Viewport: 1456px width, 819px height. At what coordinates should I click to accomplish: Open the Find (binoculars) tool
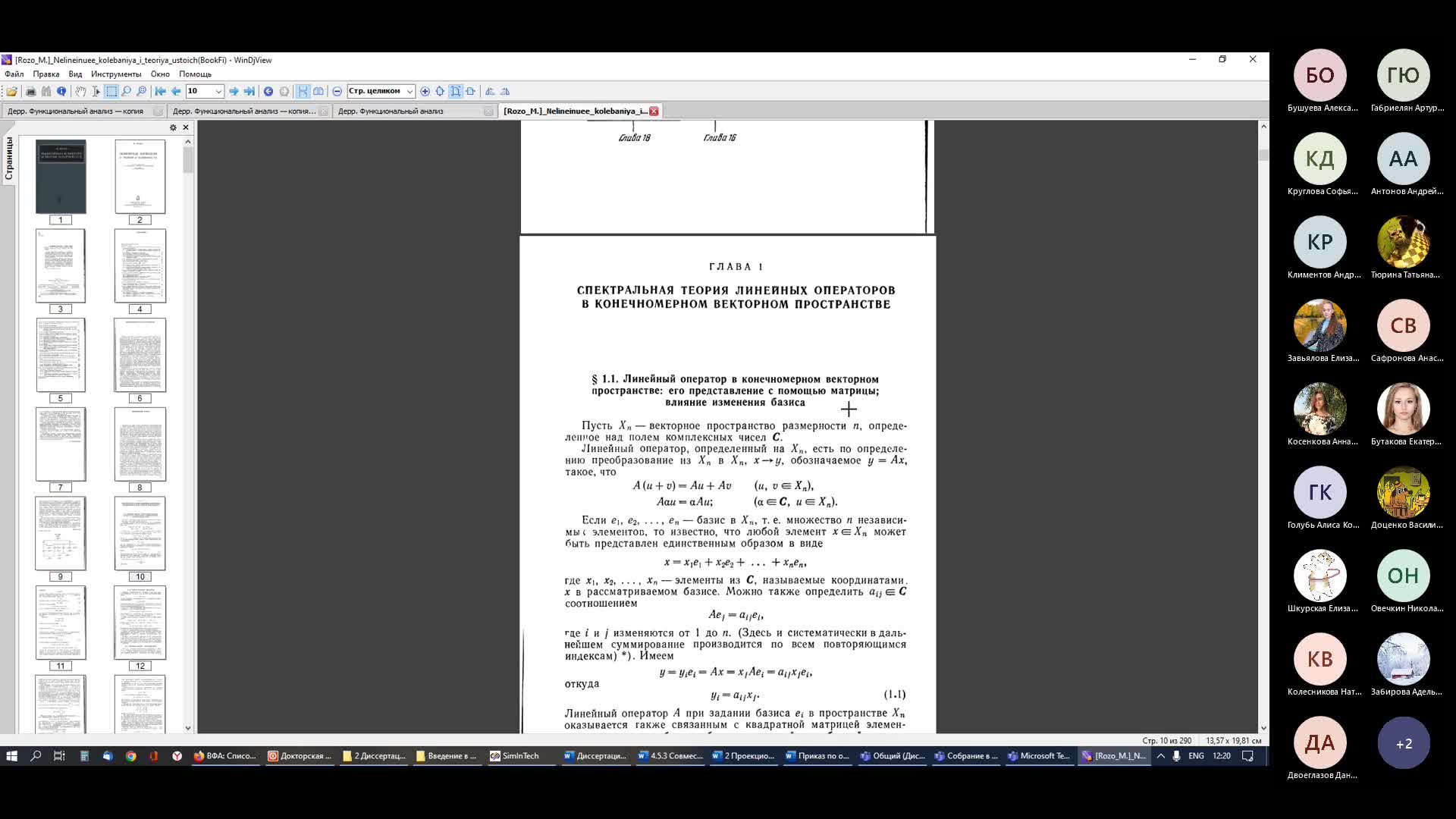tap(46, 91)
